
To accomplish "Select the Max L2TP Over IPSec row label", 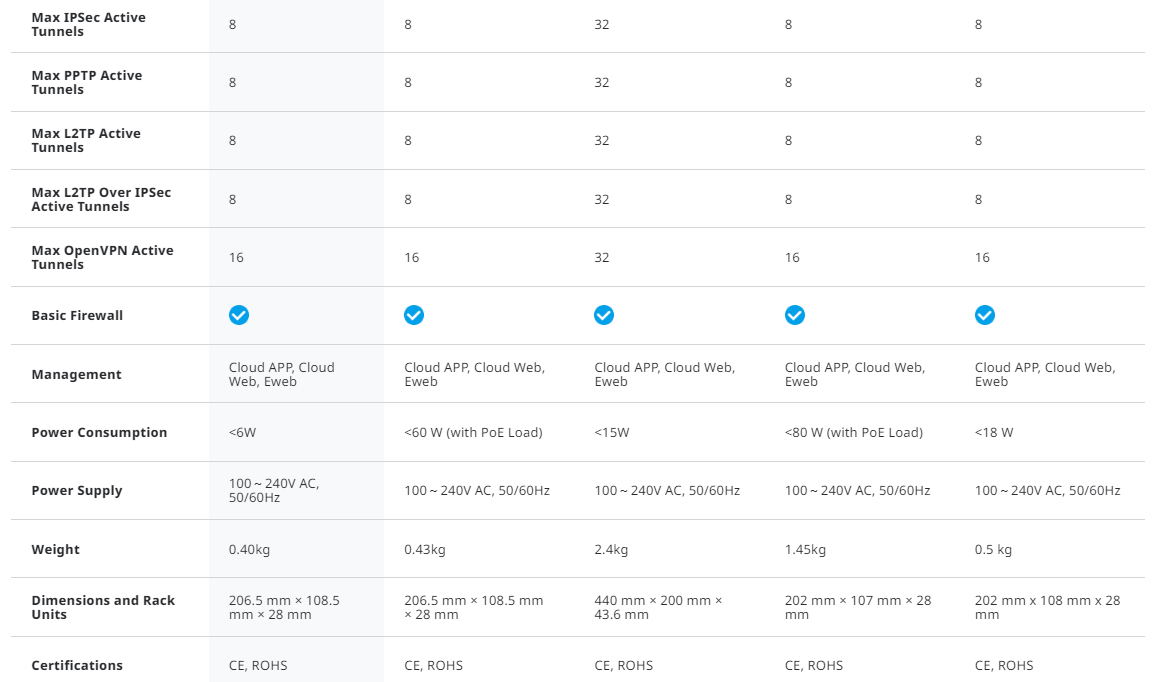I will 100,199.
